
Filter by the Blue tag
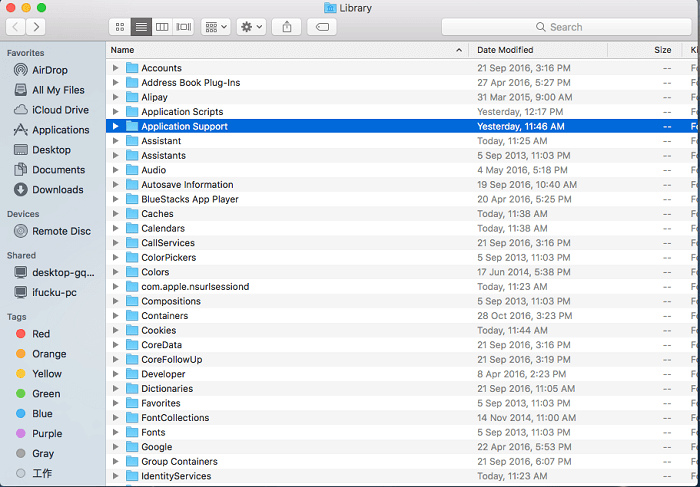(x=42, y=414)
